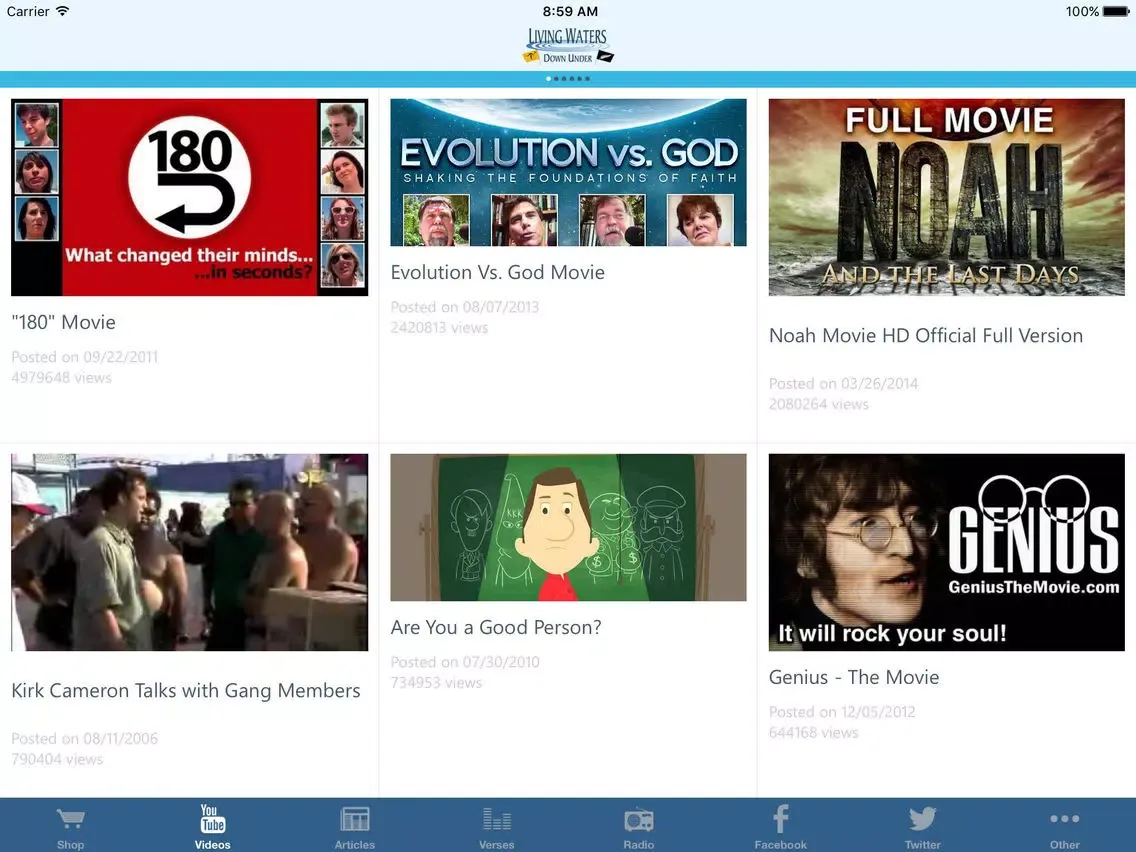This screenshot has height=852, width=1136.
Task: Click the "644168 views" count
Action: pyautogui.click(x=814, y=732)
